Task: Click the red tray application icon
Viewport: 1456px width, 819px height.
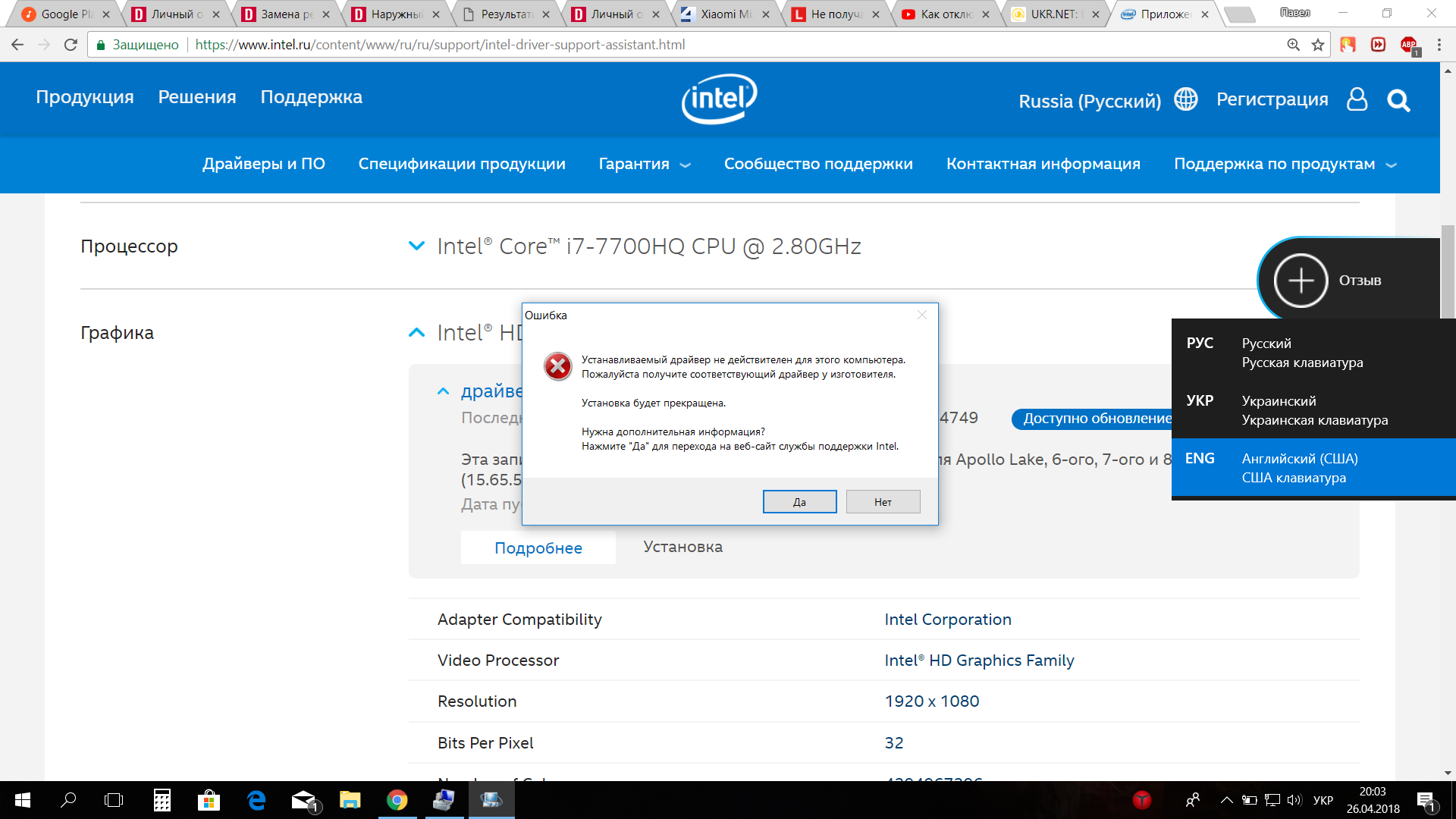Action: pyautogui.click(x=1142, y=800)
